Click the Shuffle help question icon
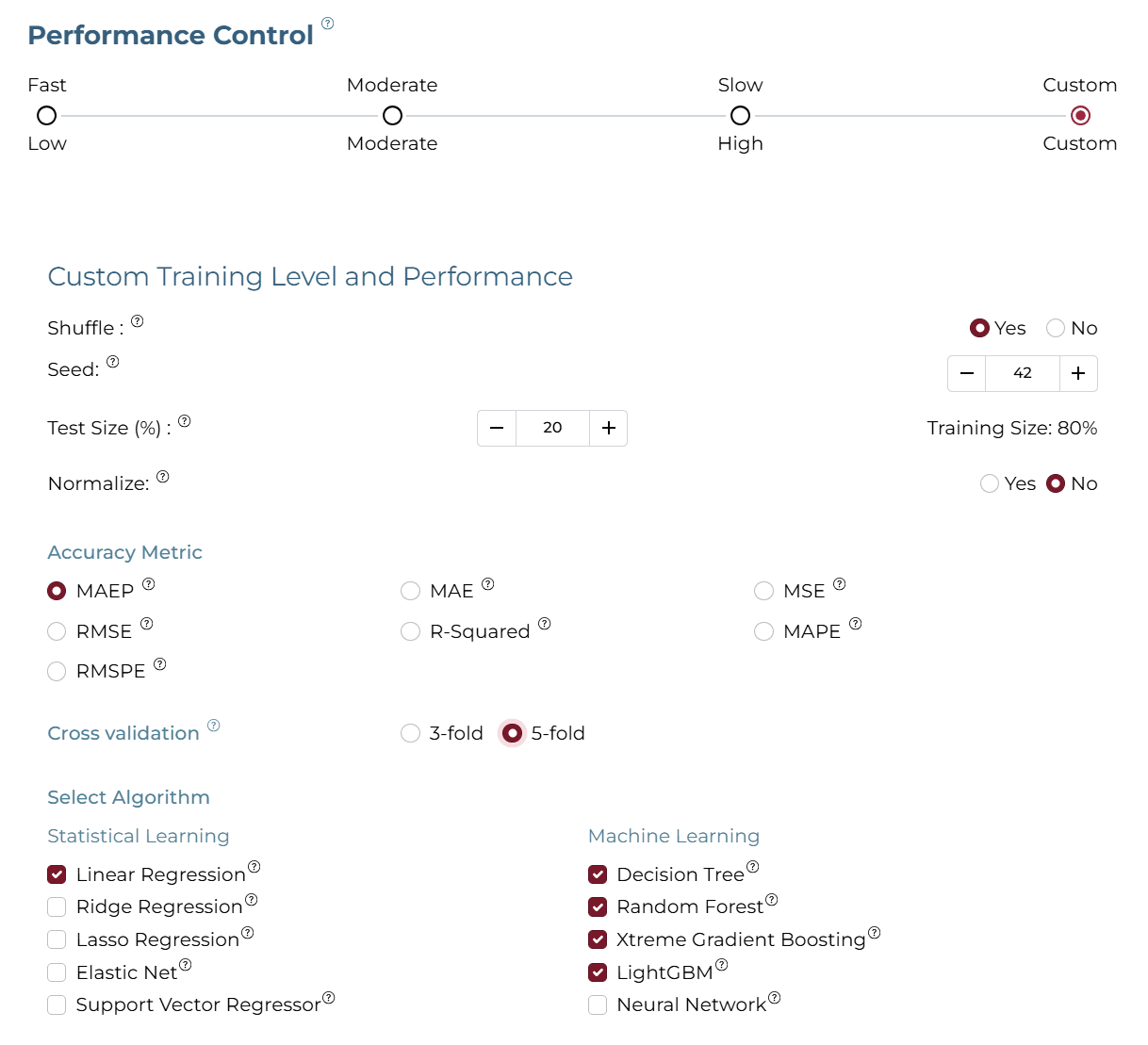This screenshot has height=1045, width=1148. pyautogui.click(x=138, y=321)
